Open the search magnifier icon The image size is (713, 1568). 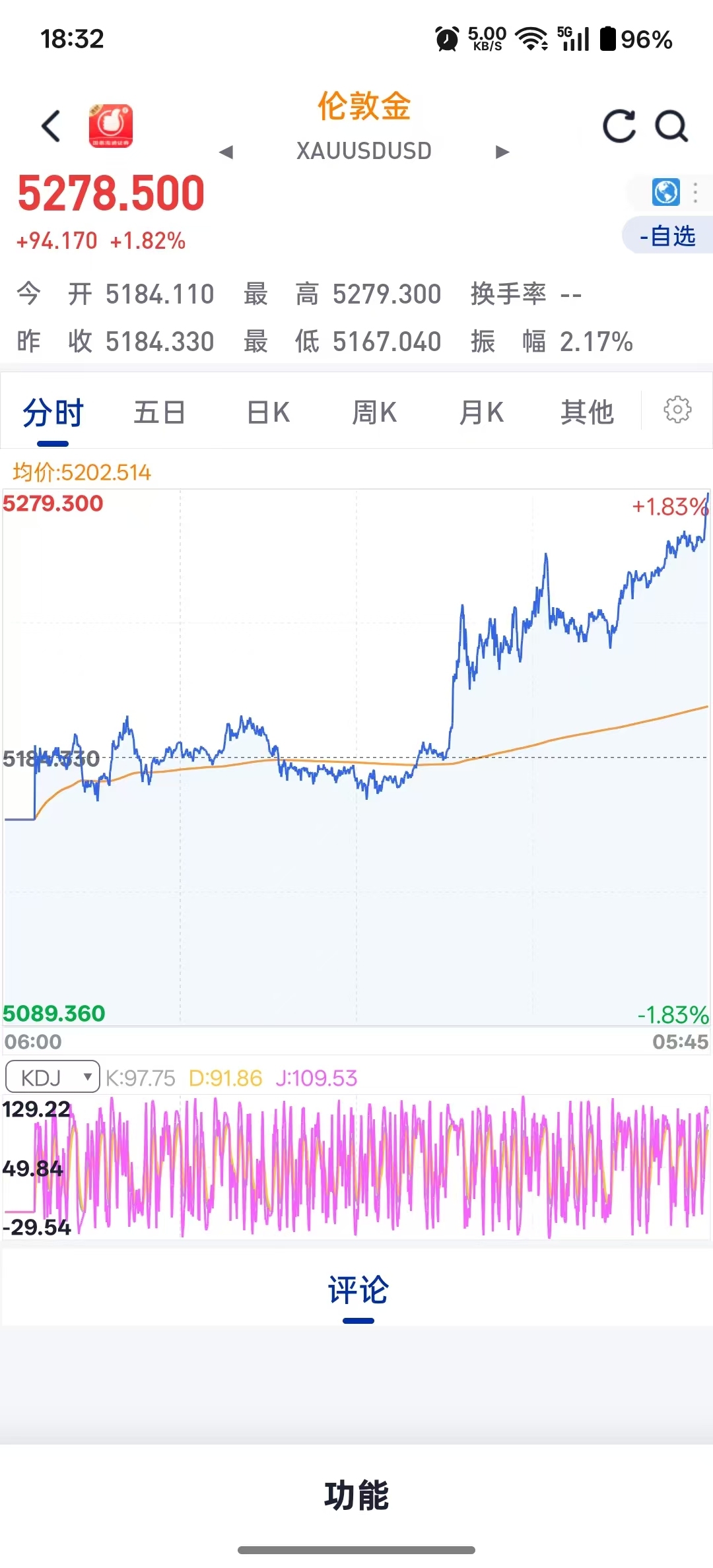click(x=671, y=126)
